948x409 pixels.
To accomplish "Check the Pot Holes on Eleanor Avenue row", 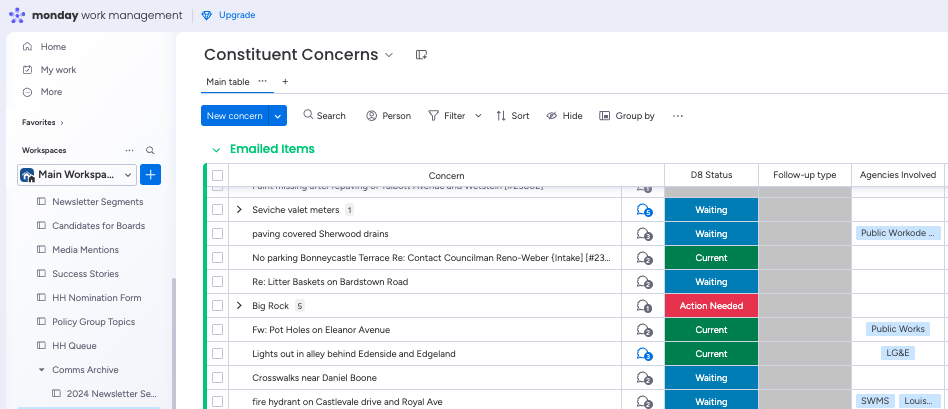I will 218,330.
